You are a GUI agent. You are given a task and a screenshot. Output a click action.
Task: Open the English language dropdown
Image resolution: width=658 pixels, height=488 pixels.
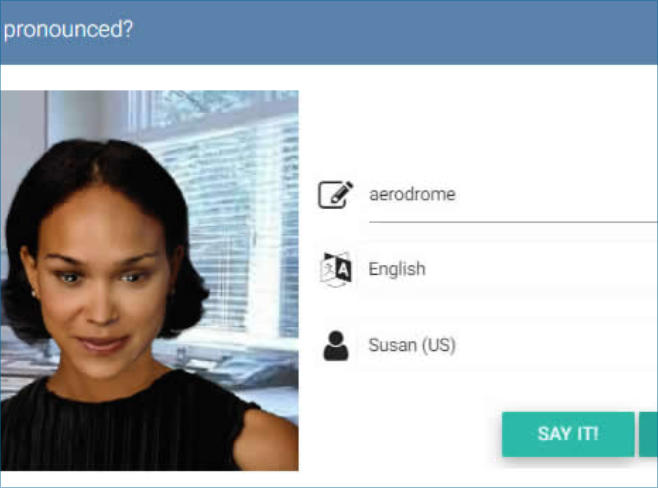pyautogui.click(x=513, y=269)
